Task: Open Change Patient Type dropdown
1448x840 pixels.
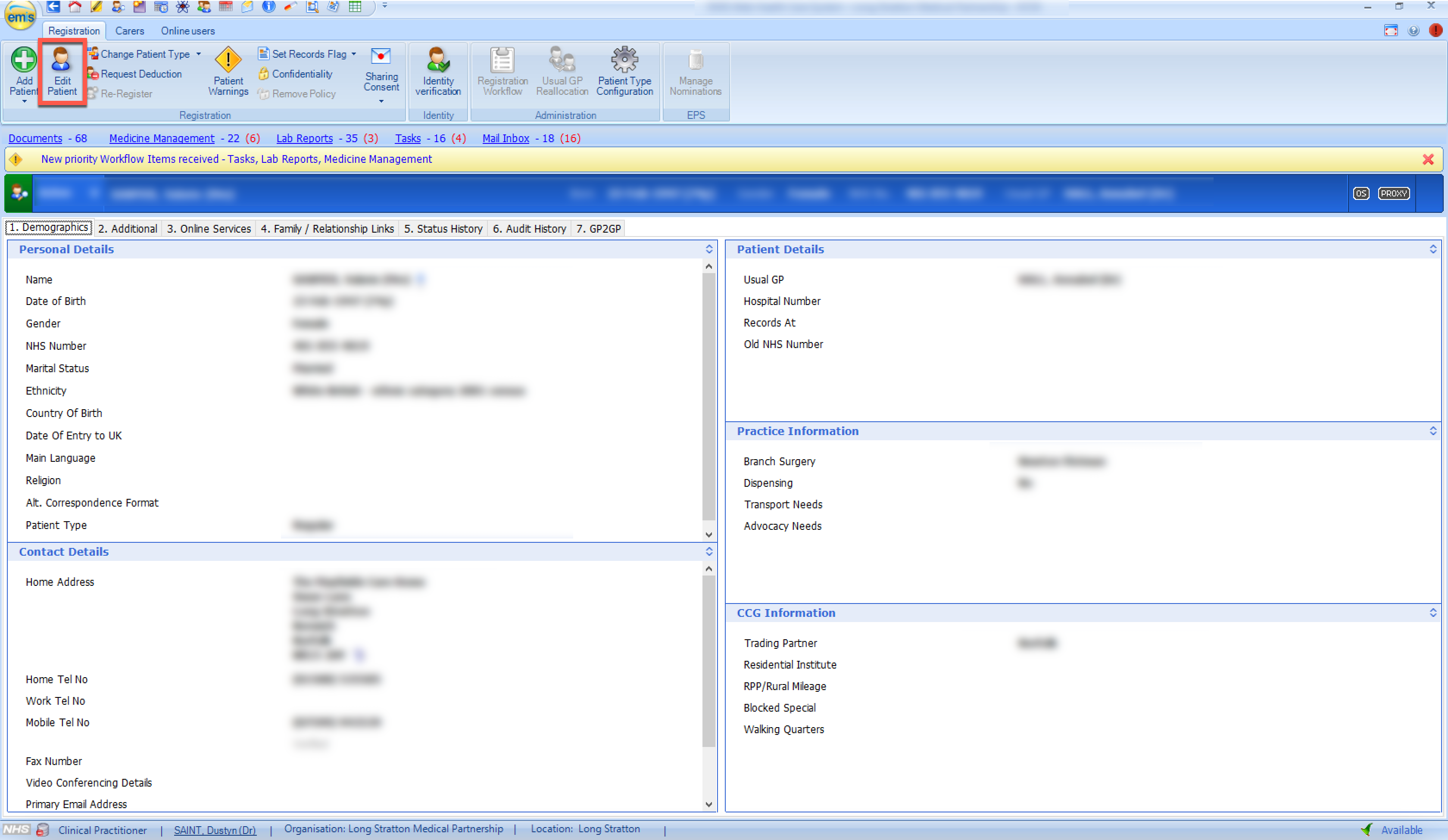Action: point(199,54)
